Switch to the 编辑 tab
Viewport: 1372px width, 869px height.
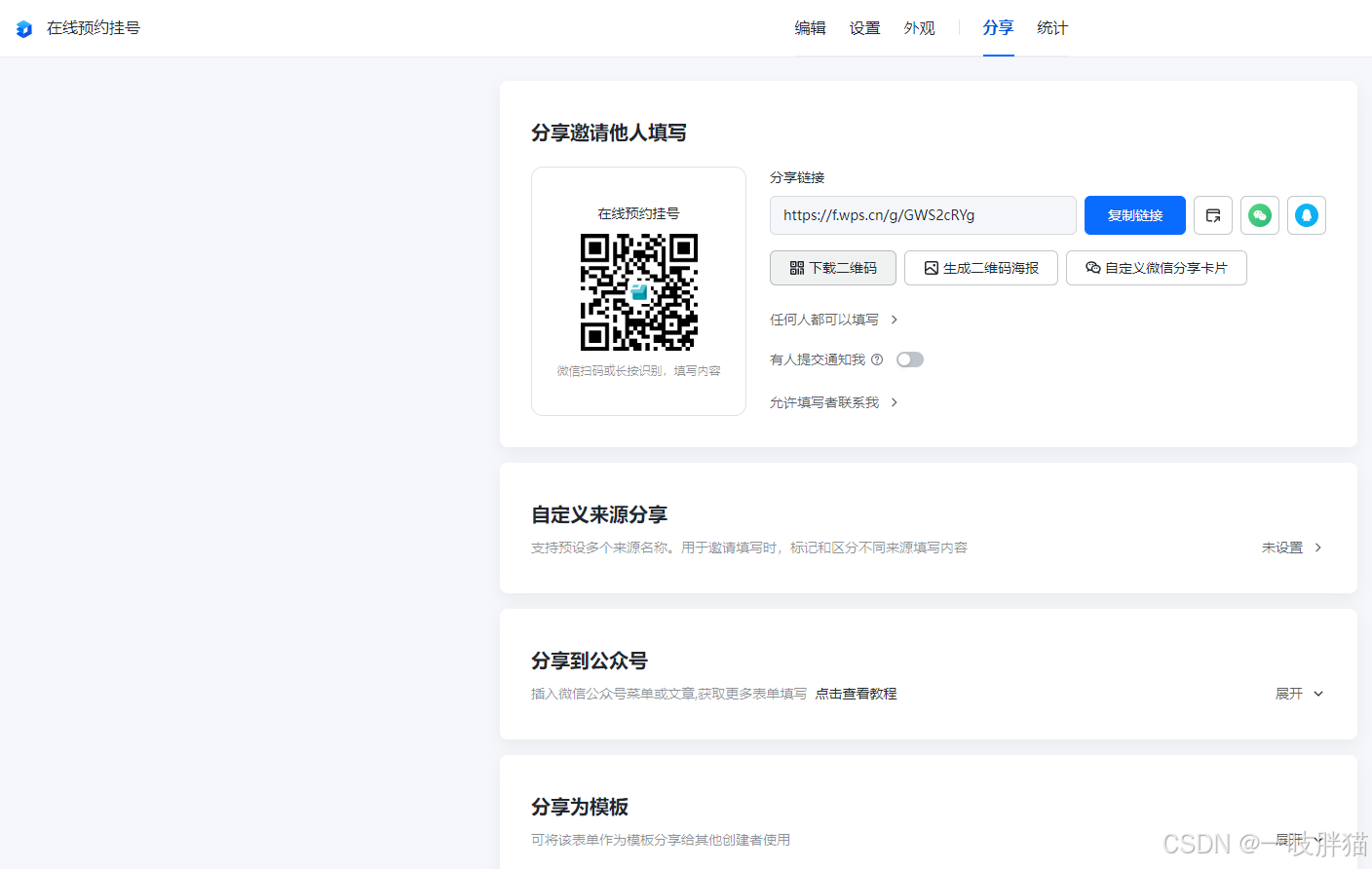click(810, 28)
